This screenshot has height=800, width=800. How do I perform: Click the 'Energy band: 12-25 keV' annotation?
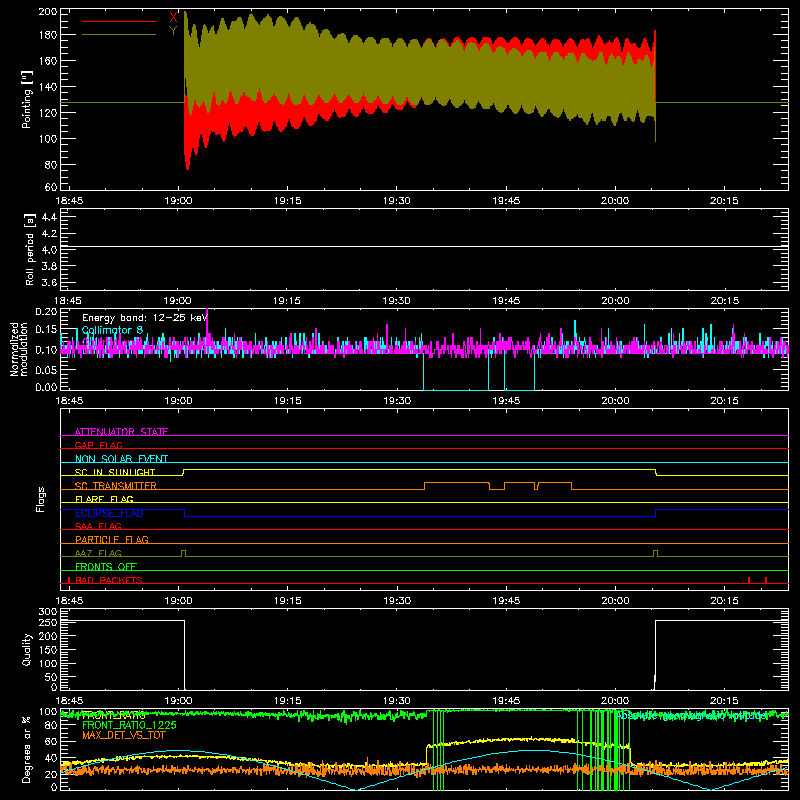pos(145,318)
